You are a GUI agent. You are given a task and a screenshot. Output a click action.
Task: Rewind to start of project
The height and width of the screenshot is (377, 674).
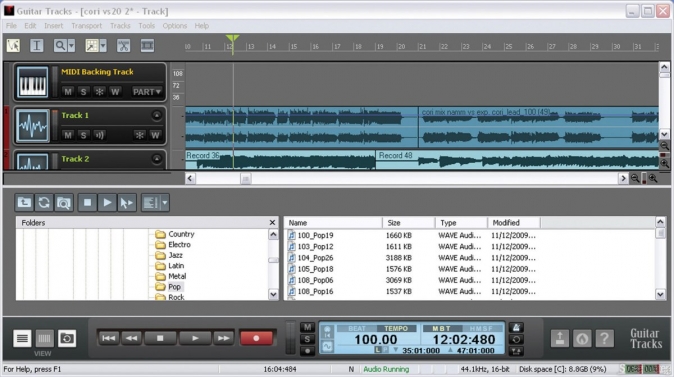pos(108,338)
